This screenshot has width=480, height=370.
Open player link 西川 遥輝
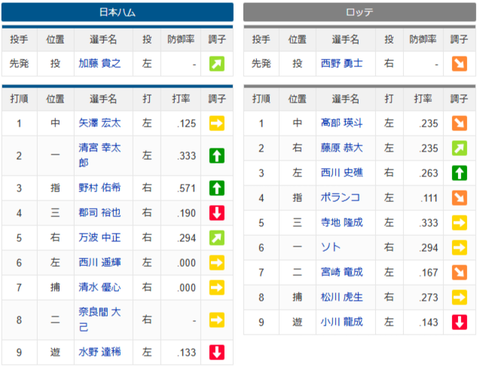(100, 263)
